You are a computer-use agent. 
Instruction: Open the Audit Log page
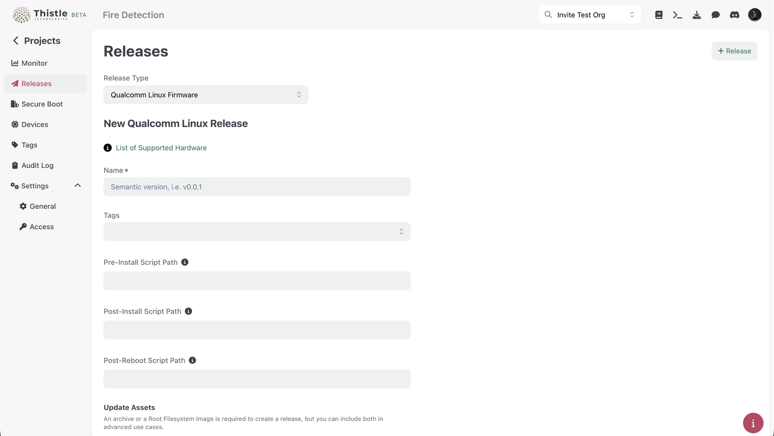click(37, 165)
